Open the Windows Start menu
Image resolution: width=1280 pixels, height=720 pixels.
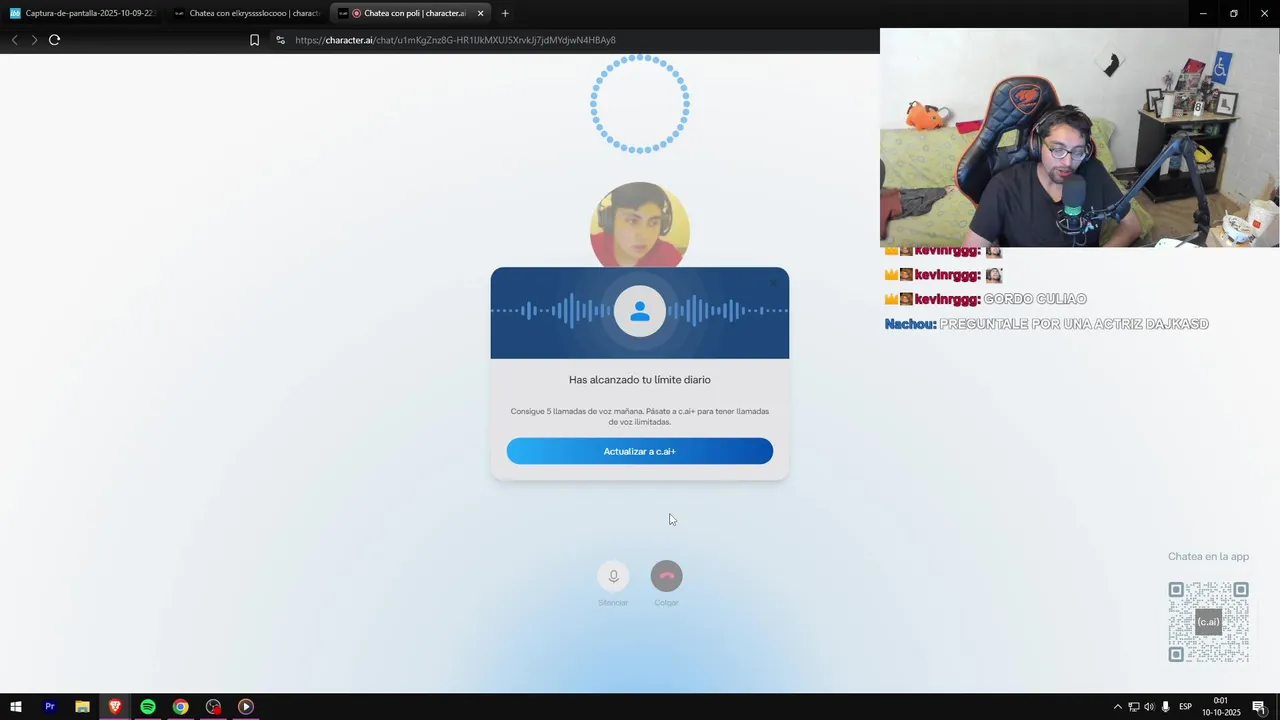pos(16,707)
